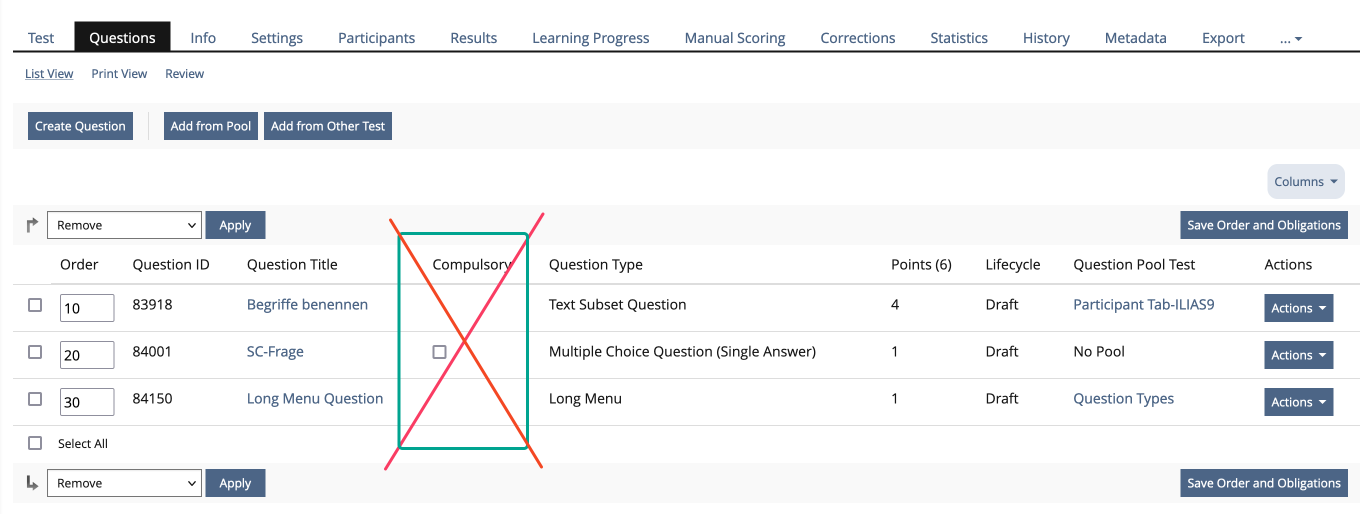The width and height of the screenshot is (1370, 514).
Task: Expand Actions menu for SC-Frage row
Action: (x=1298, y=355)
